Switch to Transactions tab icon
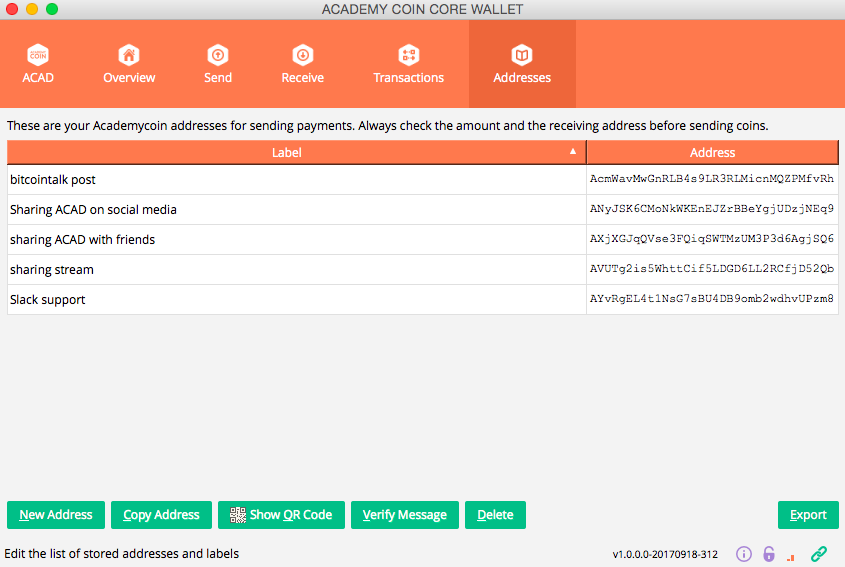Screen dimensions: 845x567 pyautogui.click(x=409, y=55)
